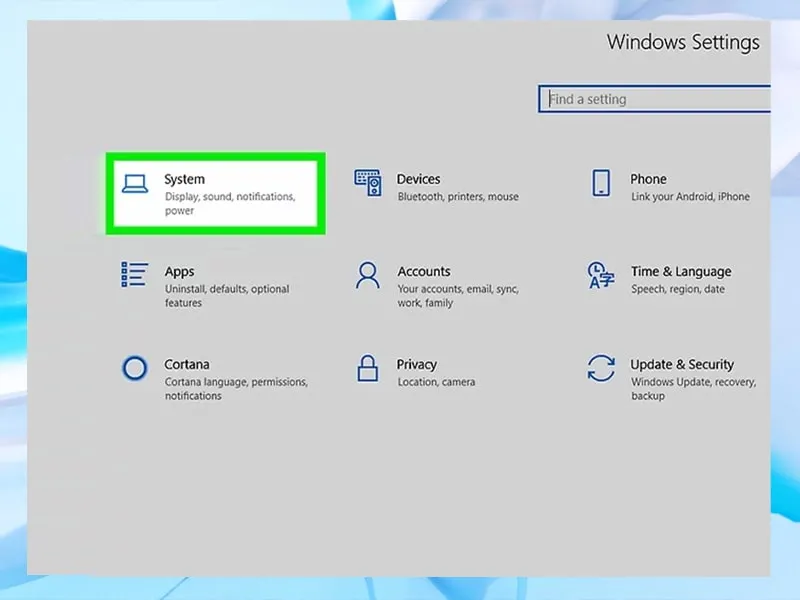The height and width of the screenshot is (600, 800).
Task: Click the Update & Security refresh arrows icon
Action: click(x=601, y=368)
